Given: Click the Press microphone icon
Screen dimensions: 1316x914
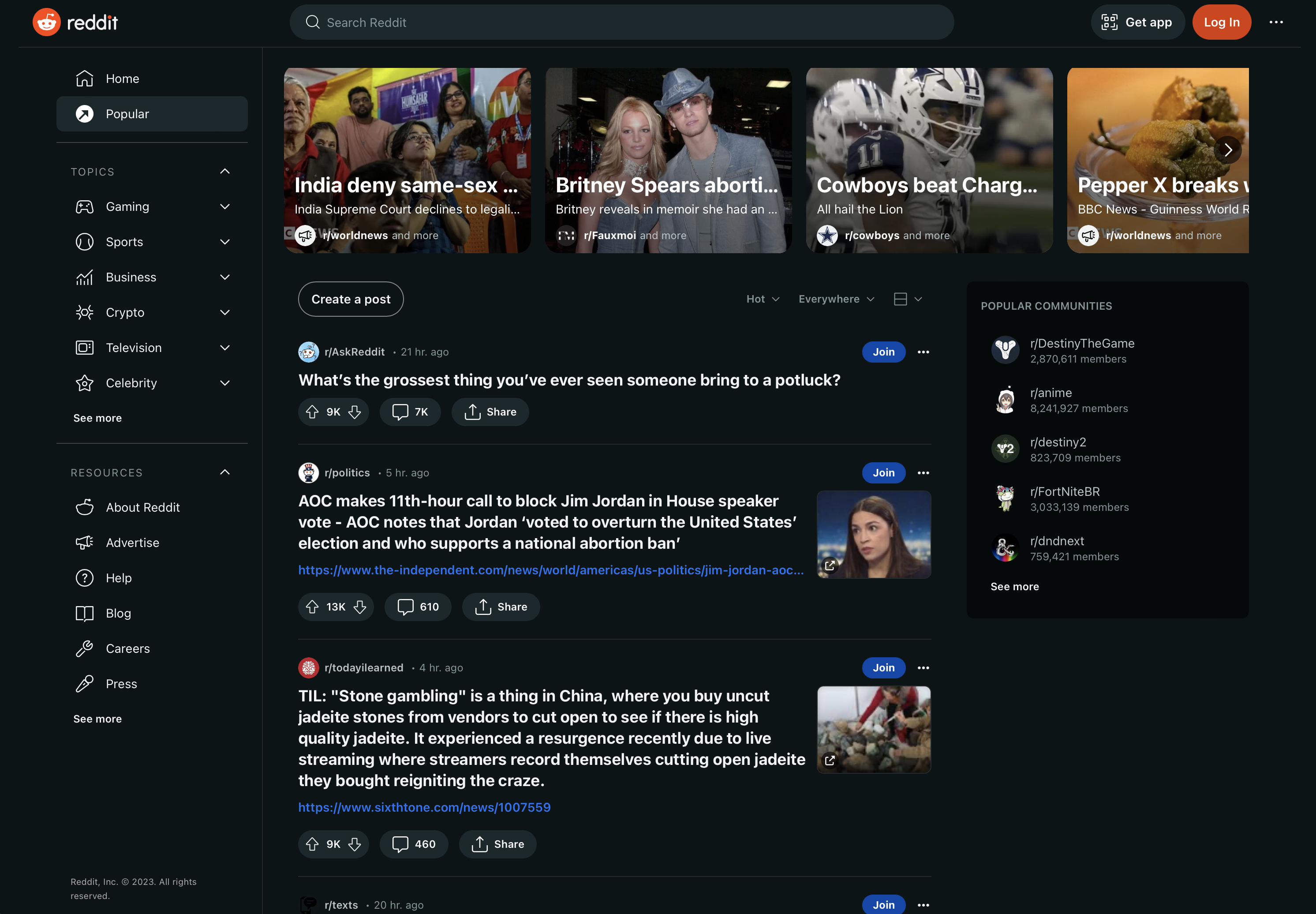Looking at the screenshot, I should [x=85, y=684].
